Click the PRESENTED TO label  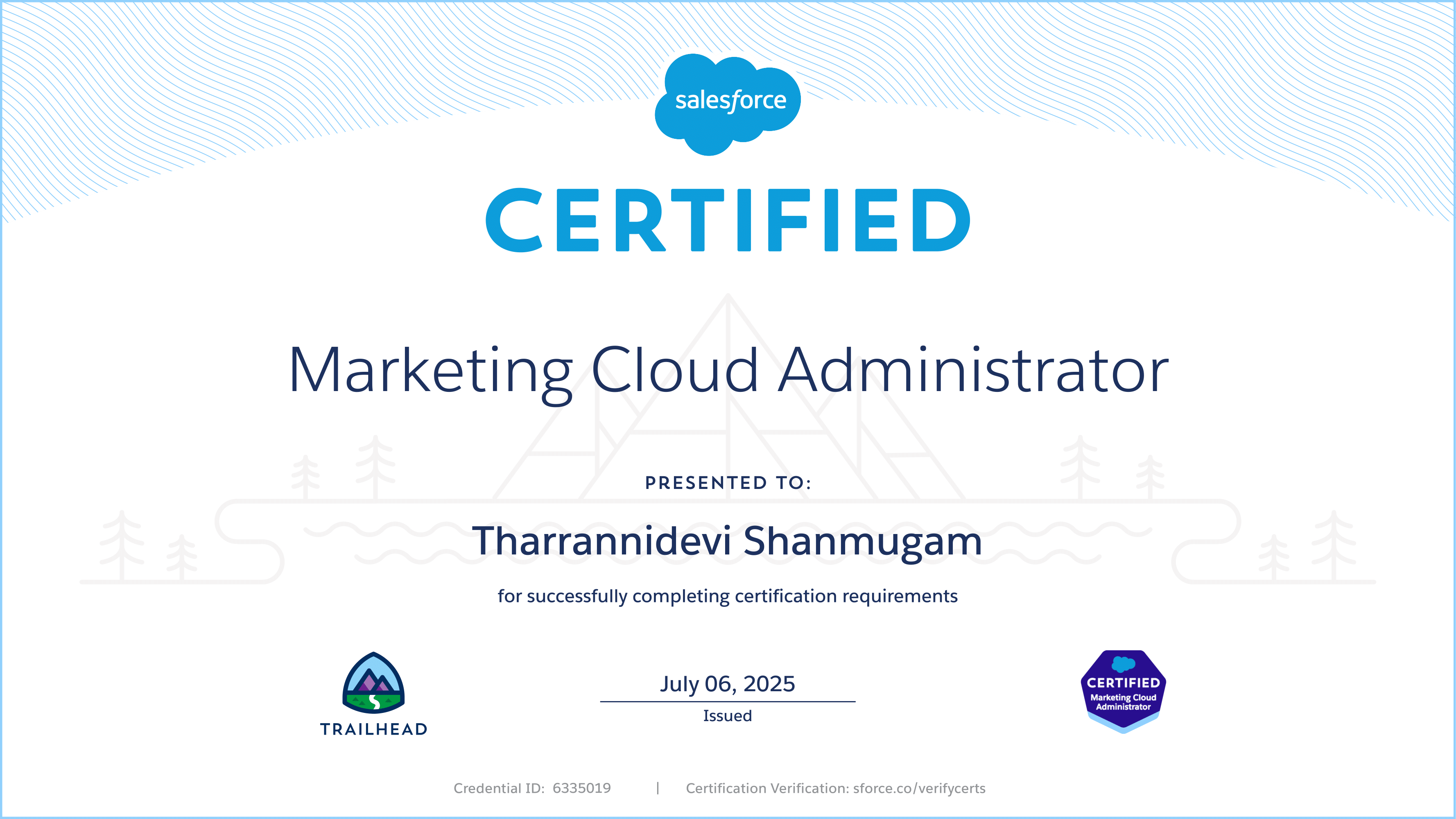point(728,483)
